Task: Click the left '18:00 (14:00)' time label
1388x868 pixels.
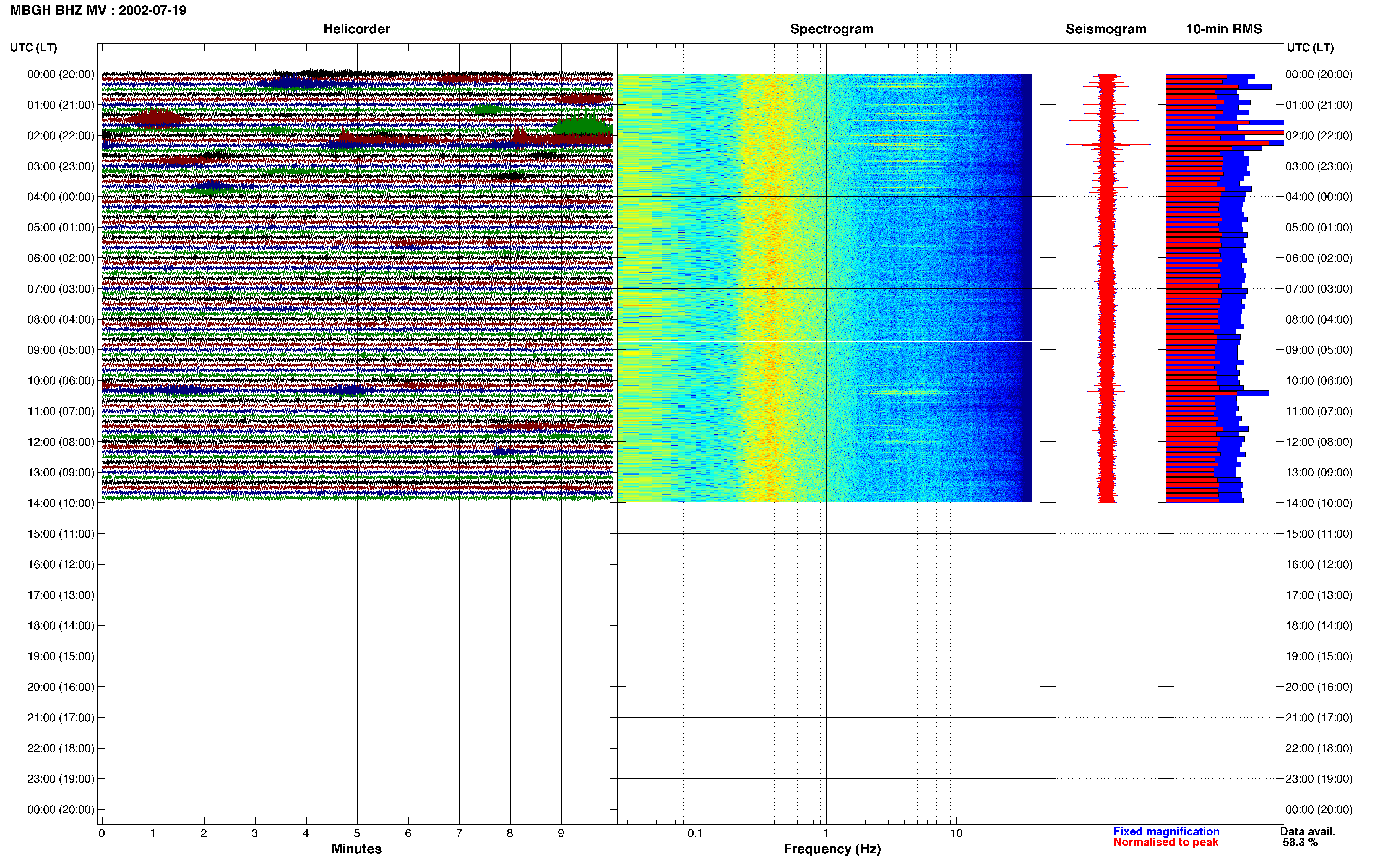Action: [x=61, y=626]
